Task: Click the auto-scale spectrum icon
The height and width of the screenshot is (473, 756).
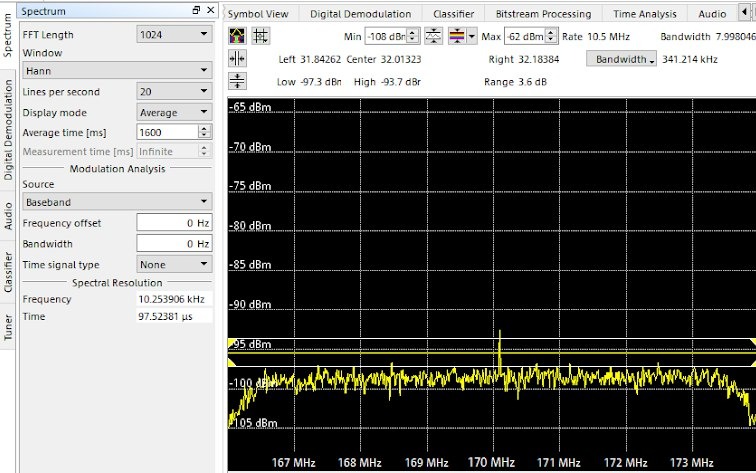Action: 238,35
